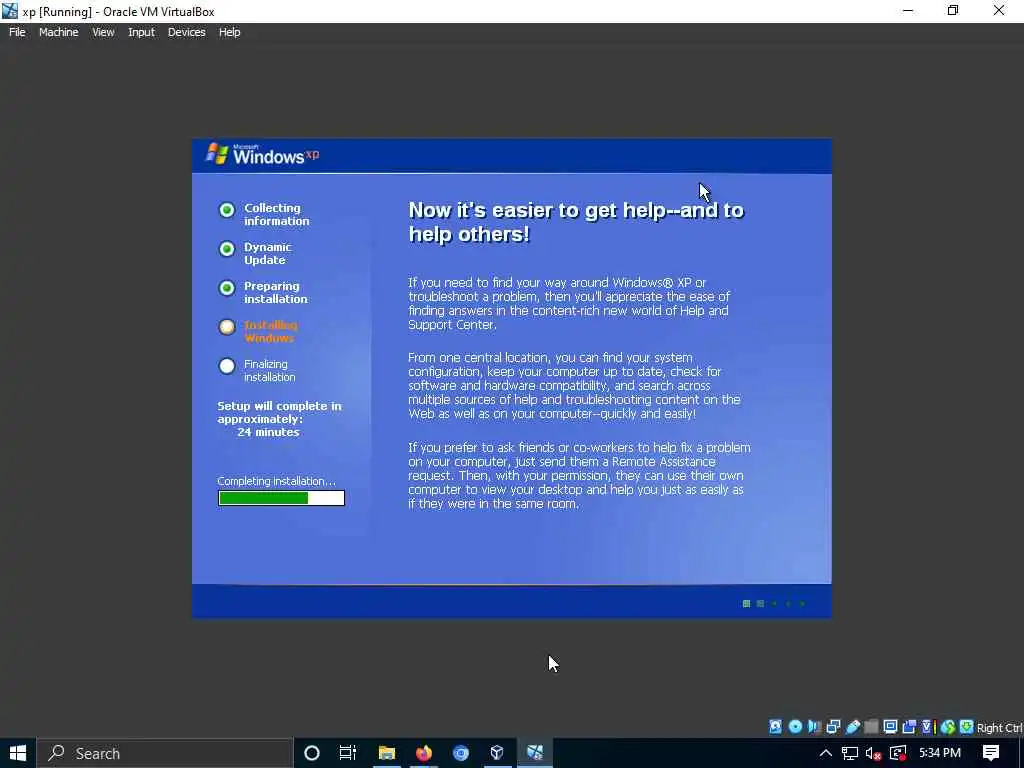1024x768 pixels.
Task: Open the Devices menu
Action: (x=186, y=32)
